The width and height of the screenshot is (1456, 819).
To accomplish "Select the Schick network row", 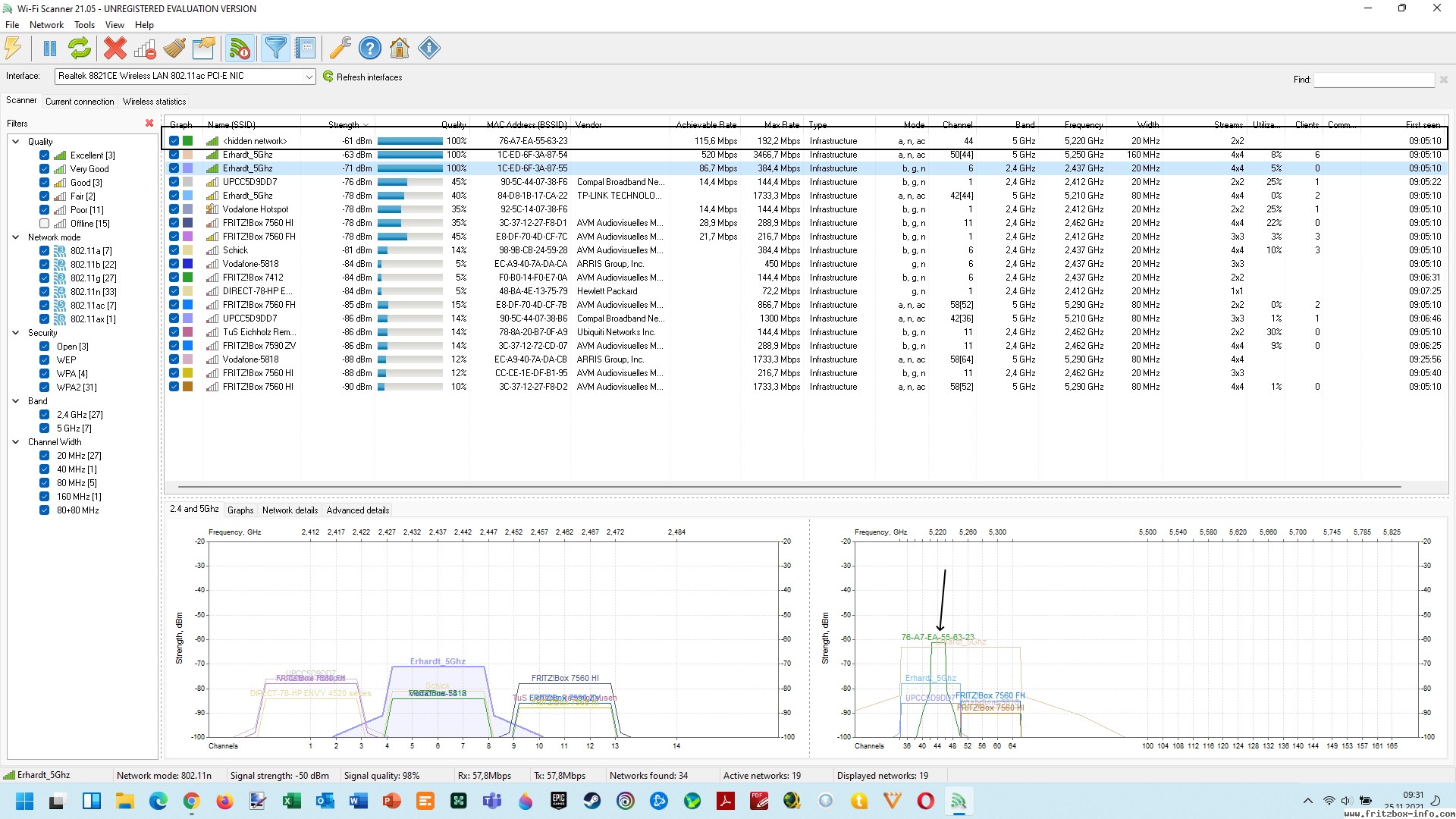I will click(x=805, y=250).
